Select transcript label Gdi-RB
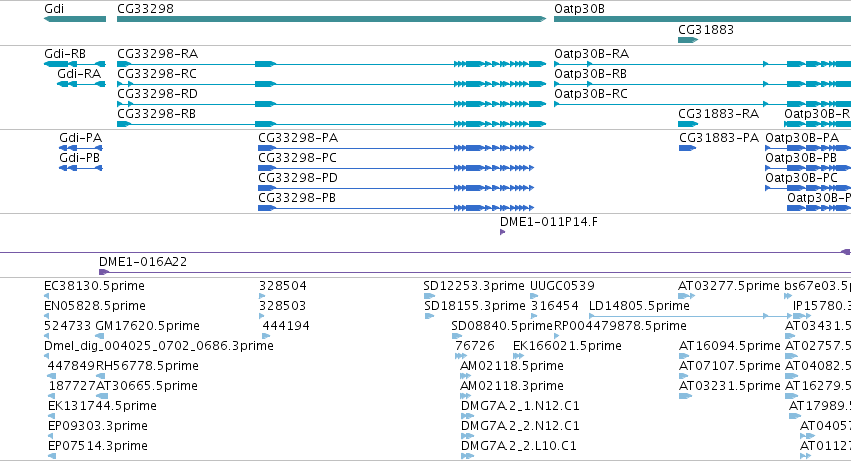851x461 pixels. coord(65,54)
